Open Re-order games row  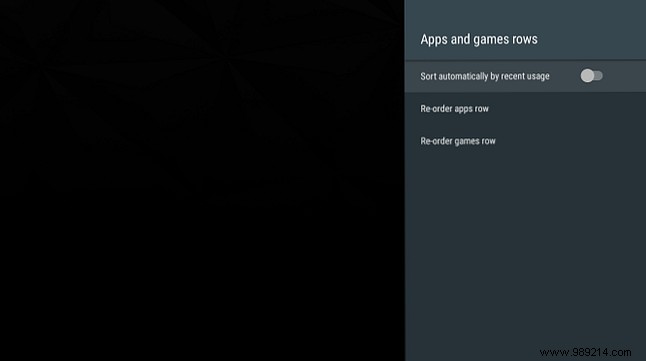coord(525,141)
